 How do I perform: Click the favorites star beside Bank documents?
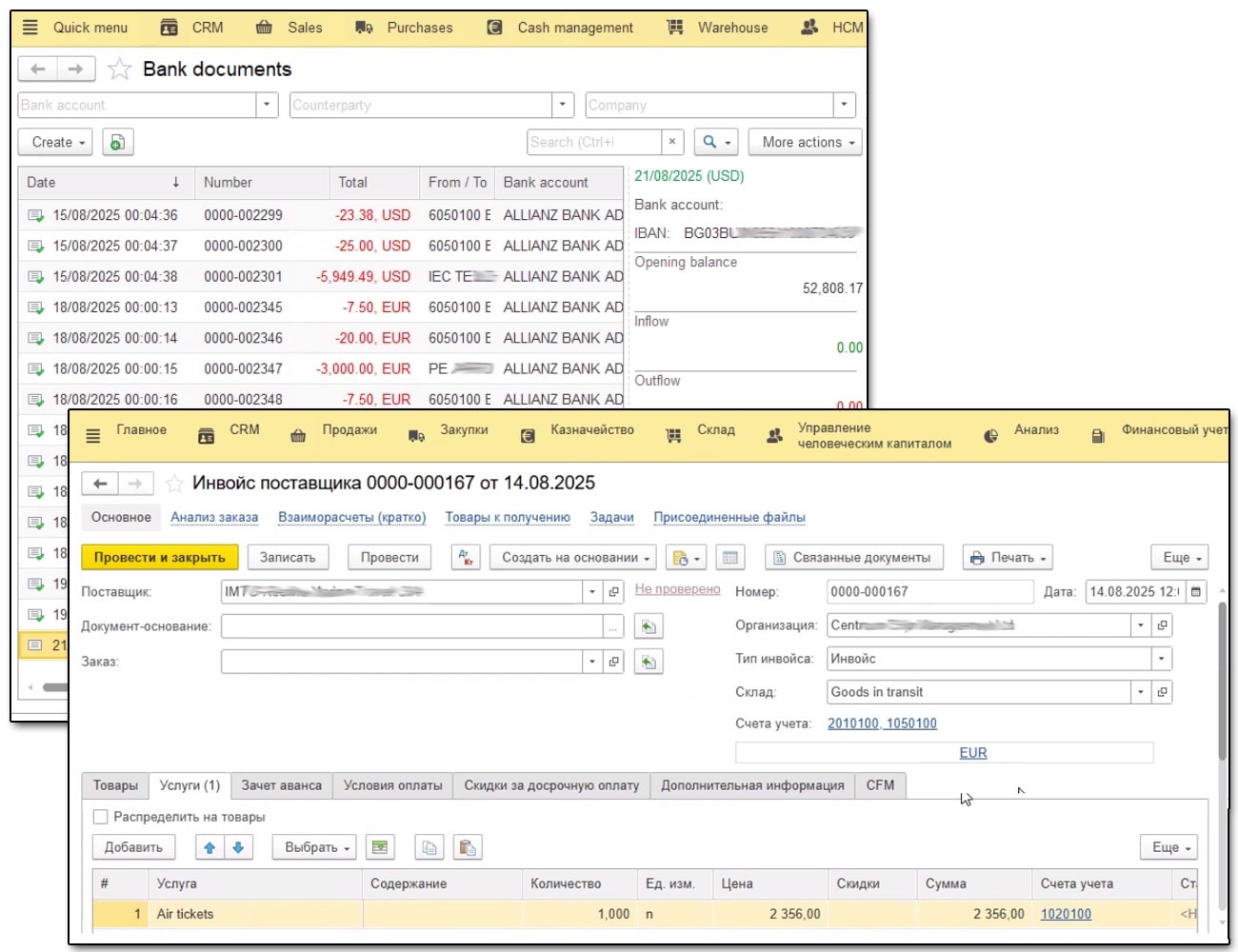pyautogui.click(x=119, y=69)
